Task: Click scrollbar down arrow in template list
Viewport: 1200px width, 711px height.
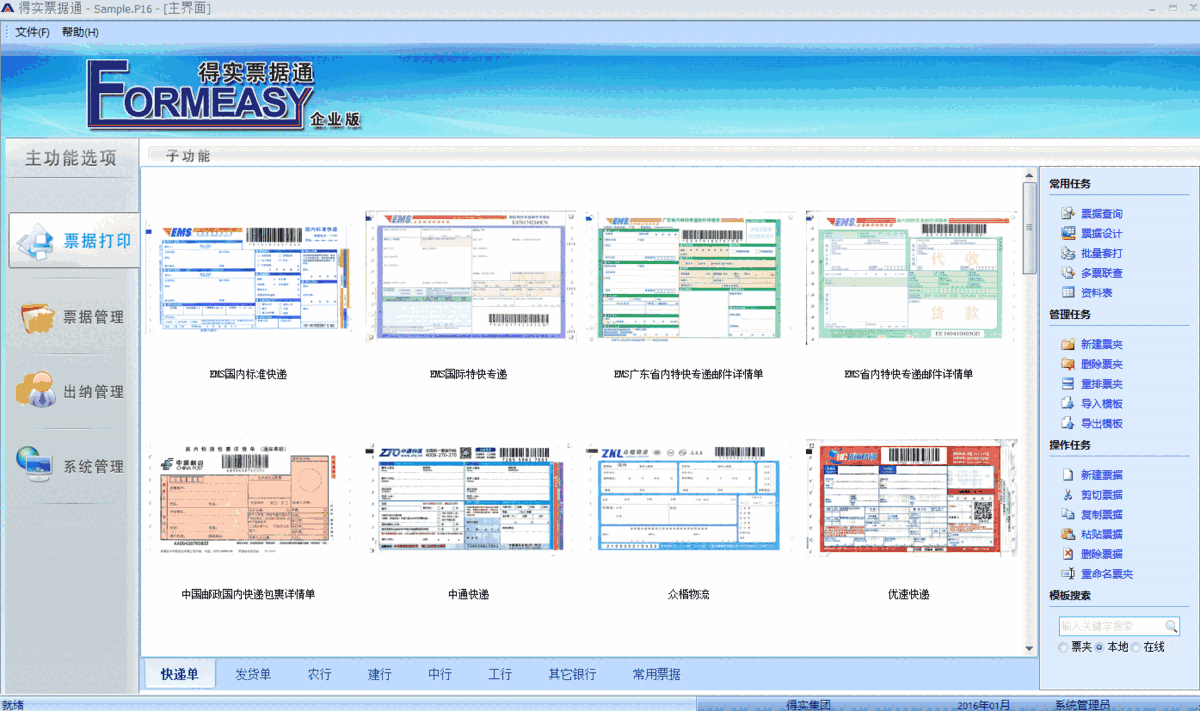Action: pos(1029,649)
